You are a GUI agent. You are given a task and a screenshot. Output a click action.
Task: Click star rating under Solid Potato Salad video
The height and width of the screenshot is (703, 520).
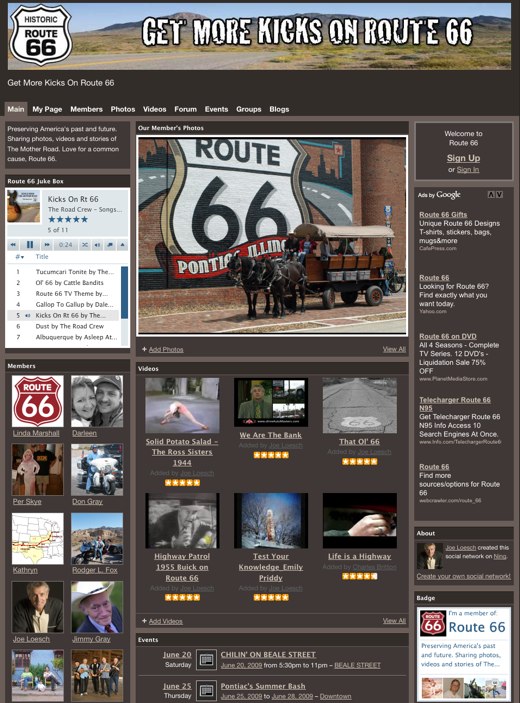[182, 483]
